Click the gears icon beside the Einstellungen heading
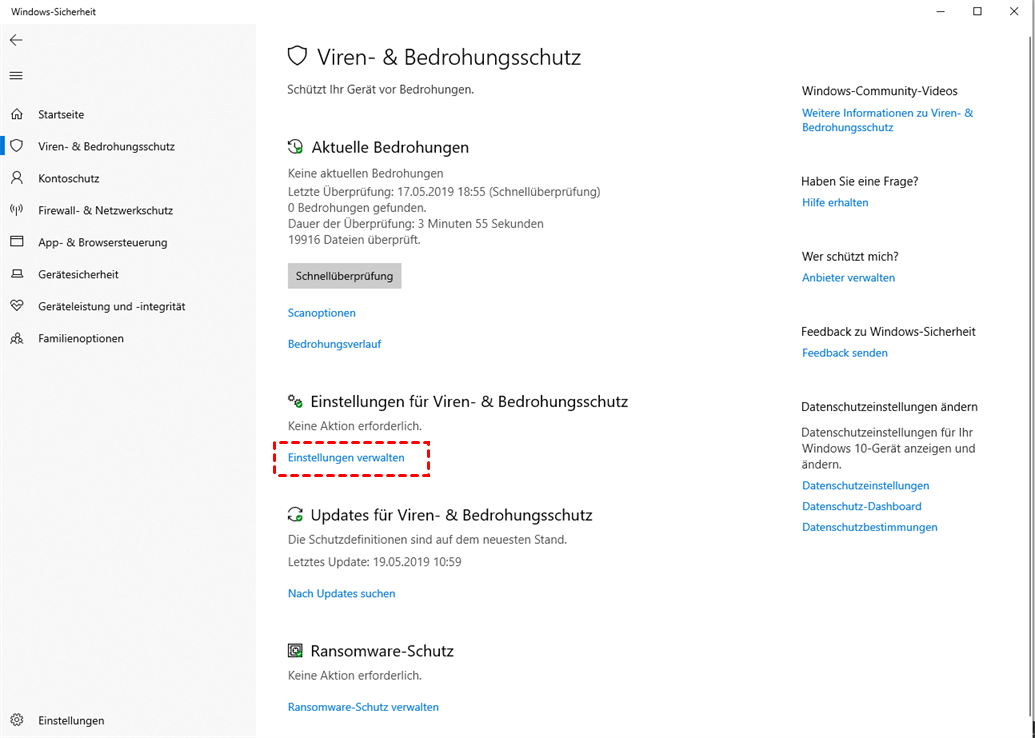 (295, 401)
